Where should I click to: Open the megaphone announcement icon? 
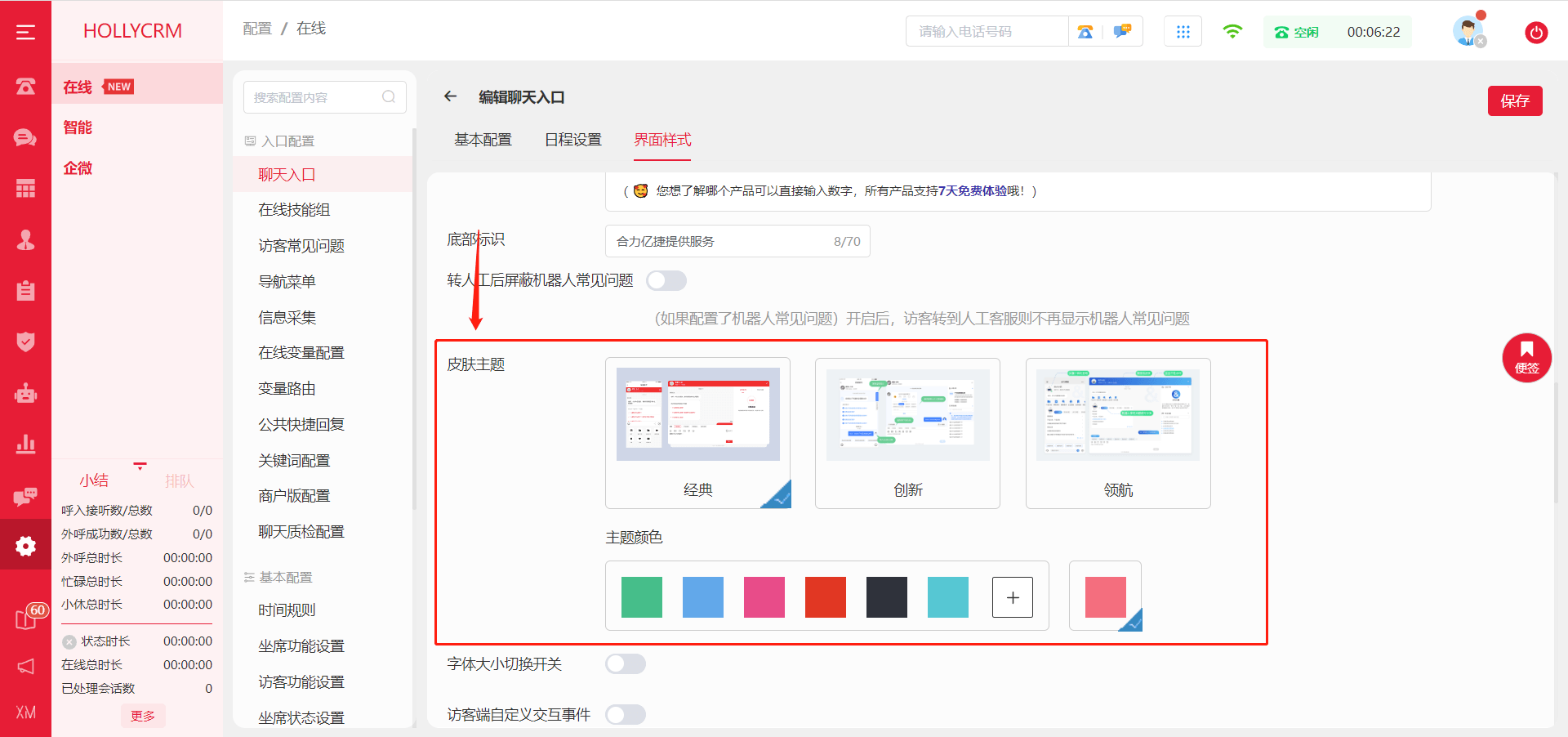[25, 666]
